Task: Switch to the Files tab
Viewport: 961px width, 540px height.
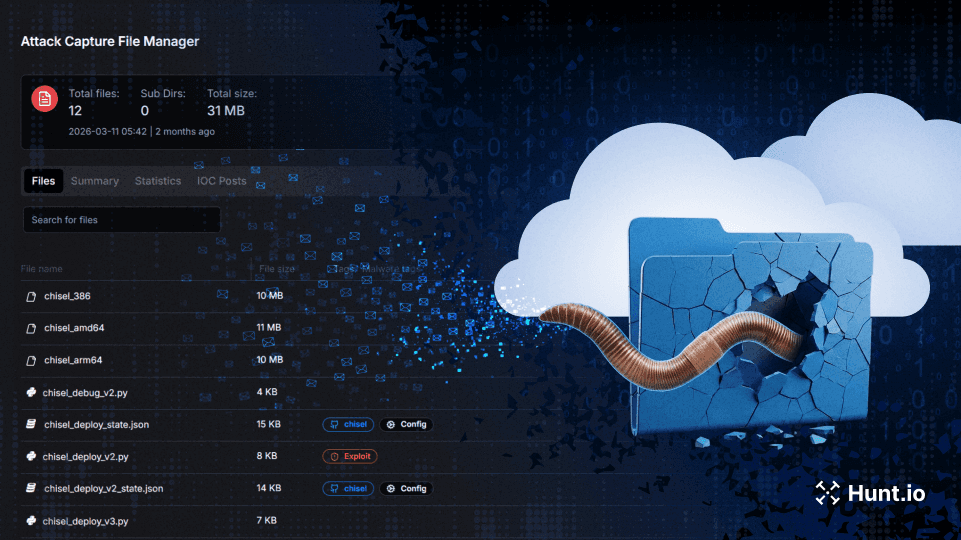Action: pos(44,181)
